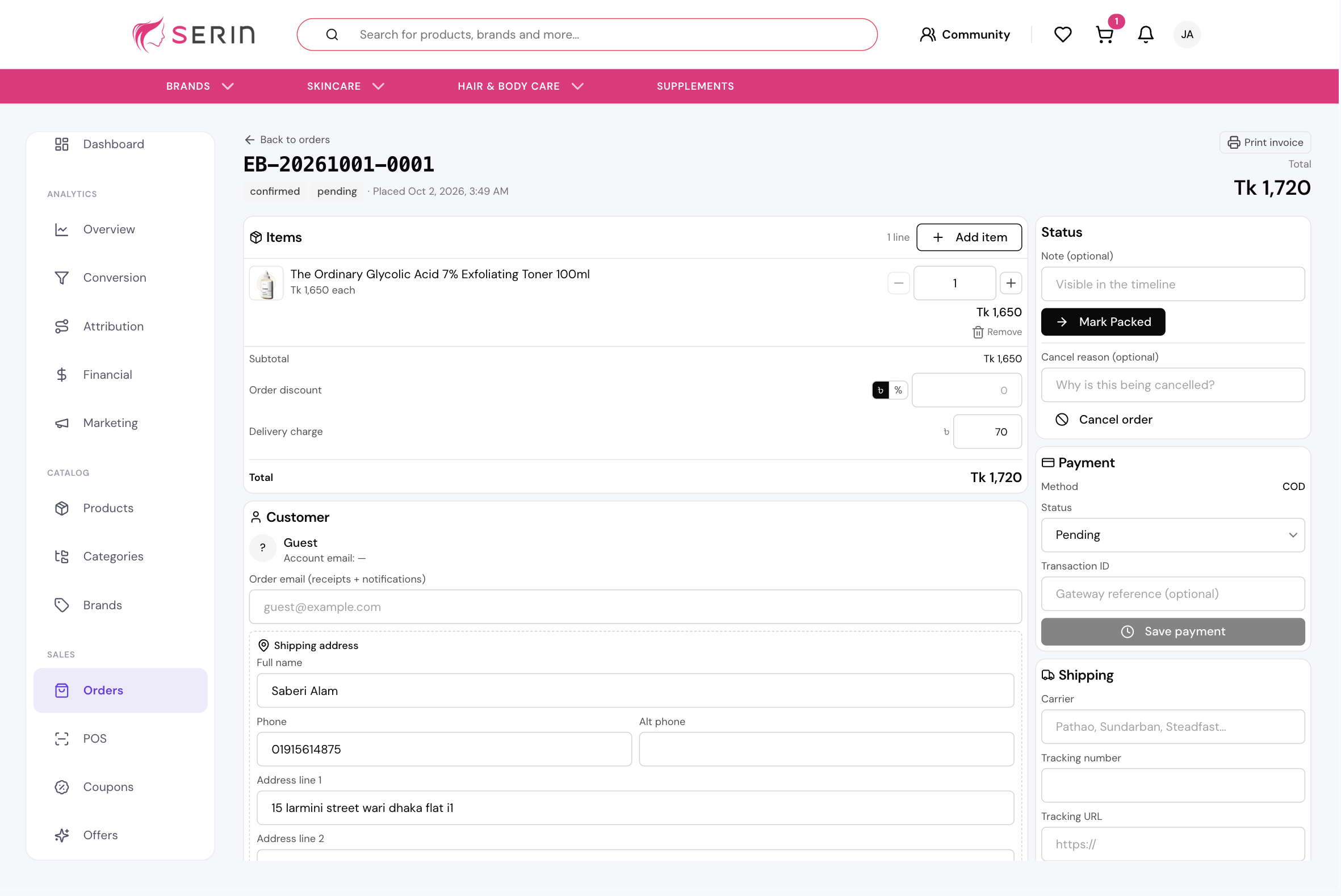The height and width of the screenshot is (896, 1341).
Task: Open the Marketing page
Action: click(120, 423)
